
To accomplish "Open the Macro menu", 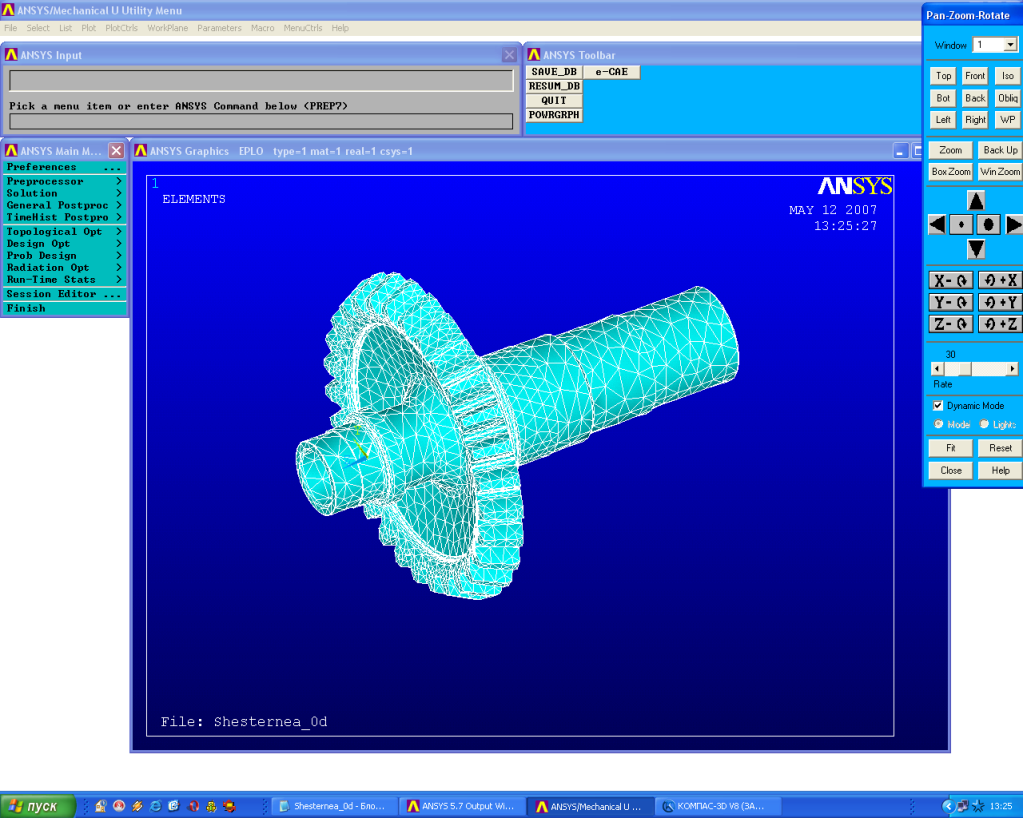I will 262,28.
